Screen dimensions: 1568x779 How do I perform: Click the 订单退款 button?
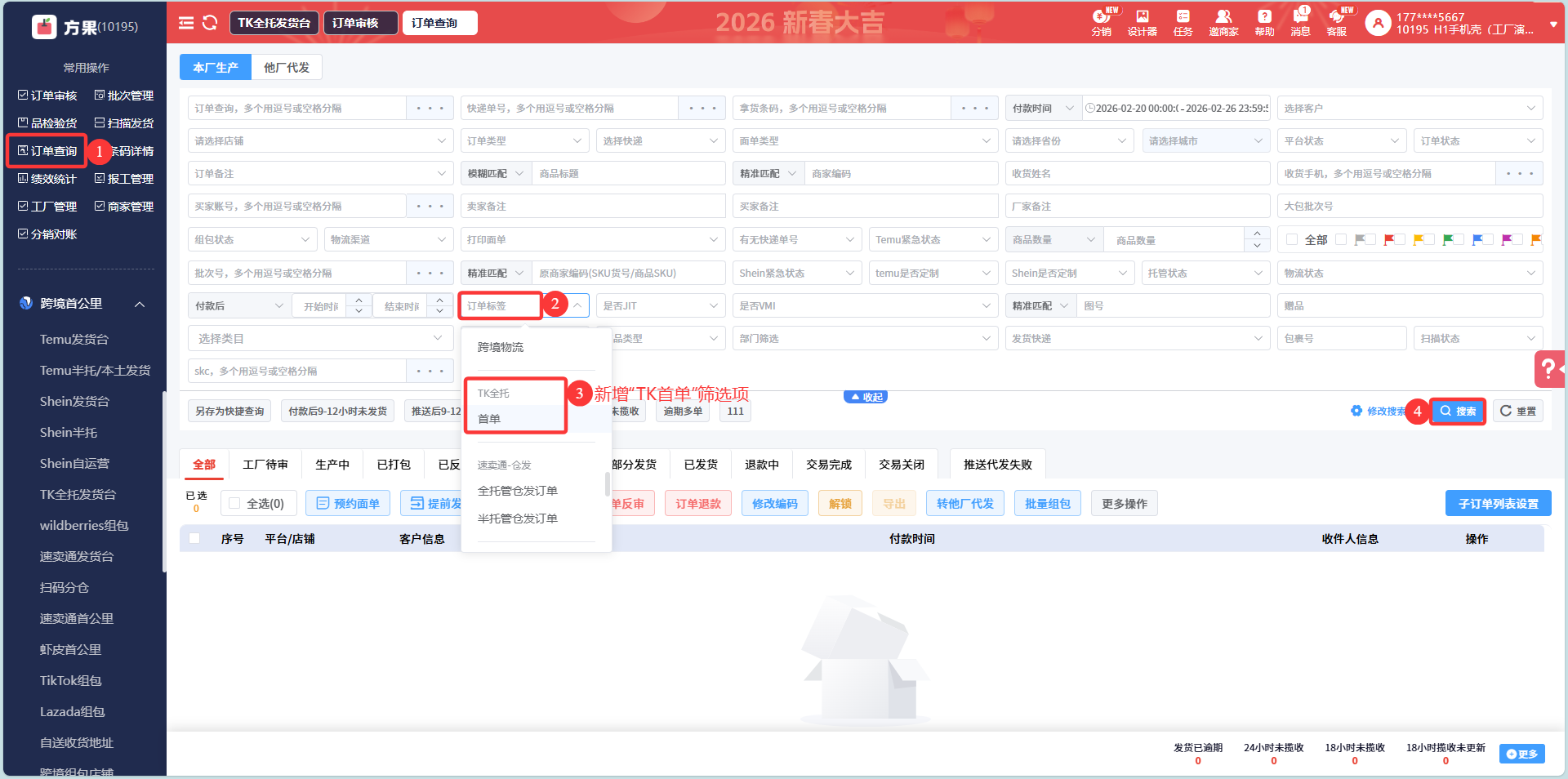click(x=698, y=504)
